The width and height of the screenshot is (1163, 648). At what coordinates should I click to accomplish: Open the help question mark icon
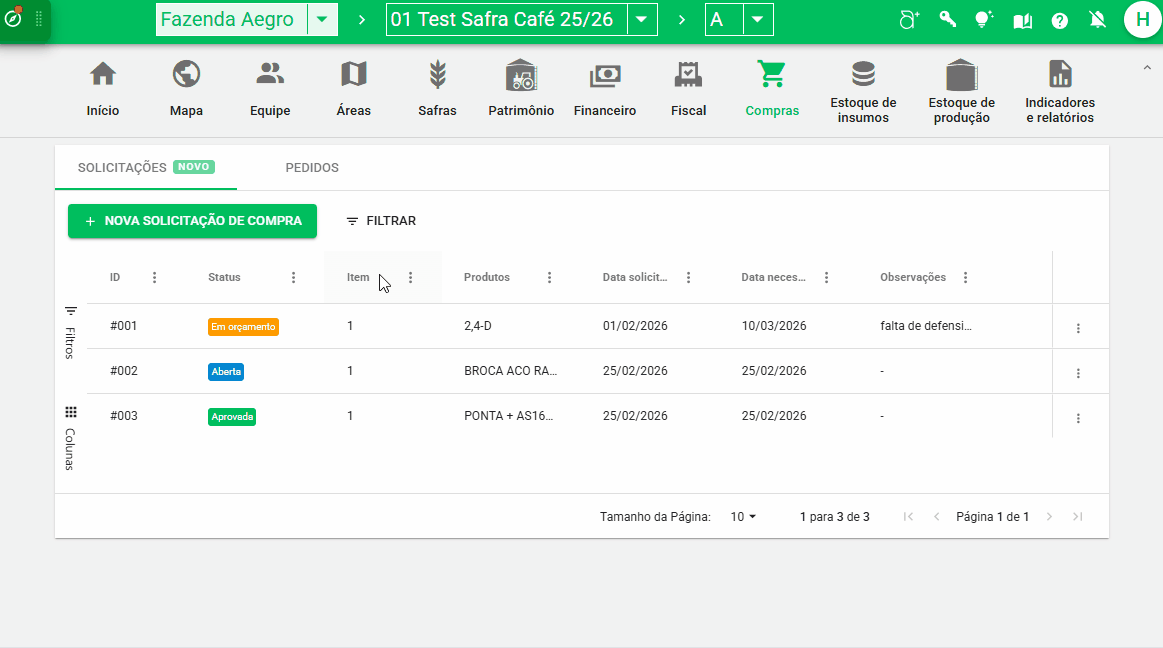(x=1060, y=20)
